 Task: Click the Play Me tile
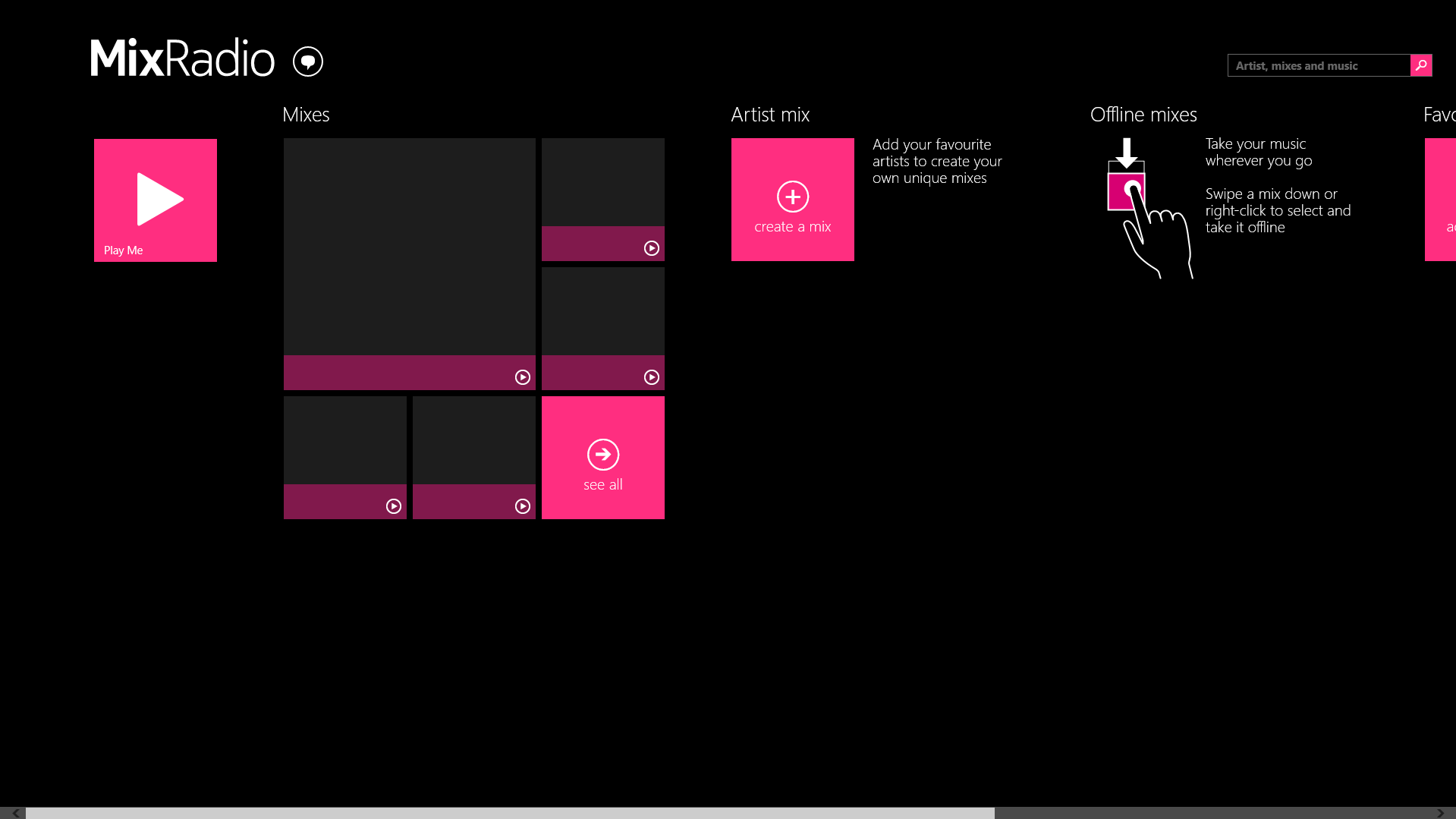pos(155,200)
